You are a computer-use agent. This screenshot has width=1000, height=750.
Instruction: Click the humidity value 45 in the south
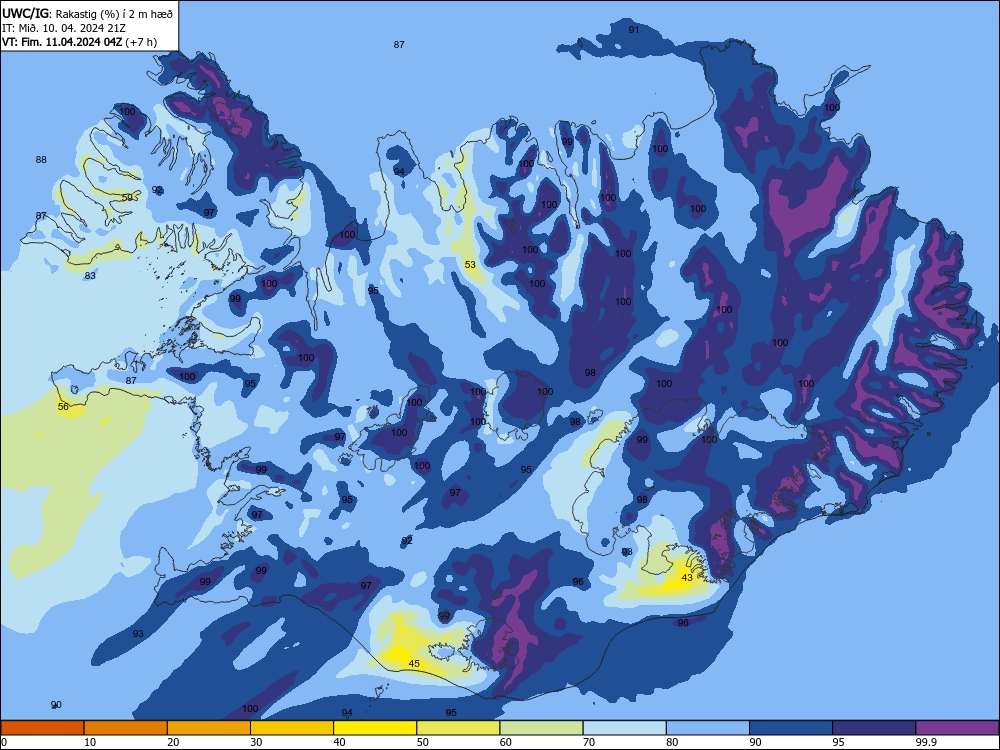tap(414, 663)
